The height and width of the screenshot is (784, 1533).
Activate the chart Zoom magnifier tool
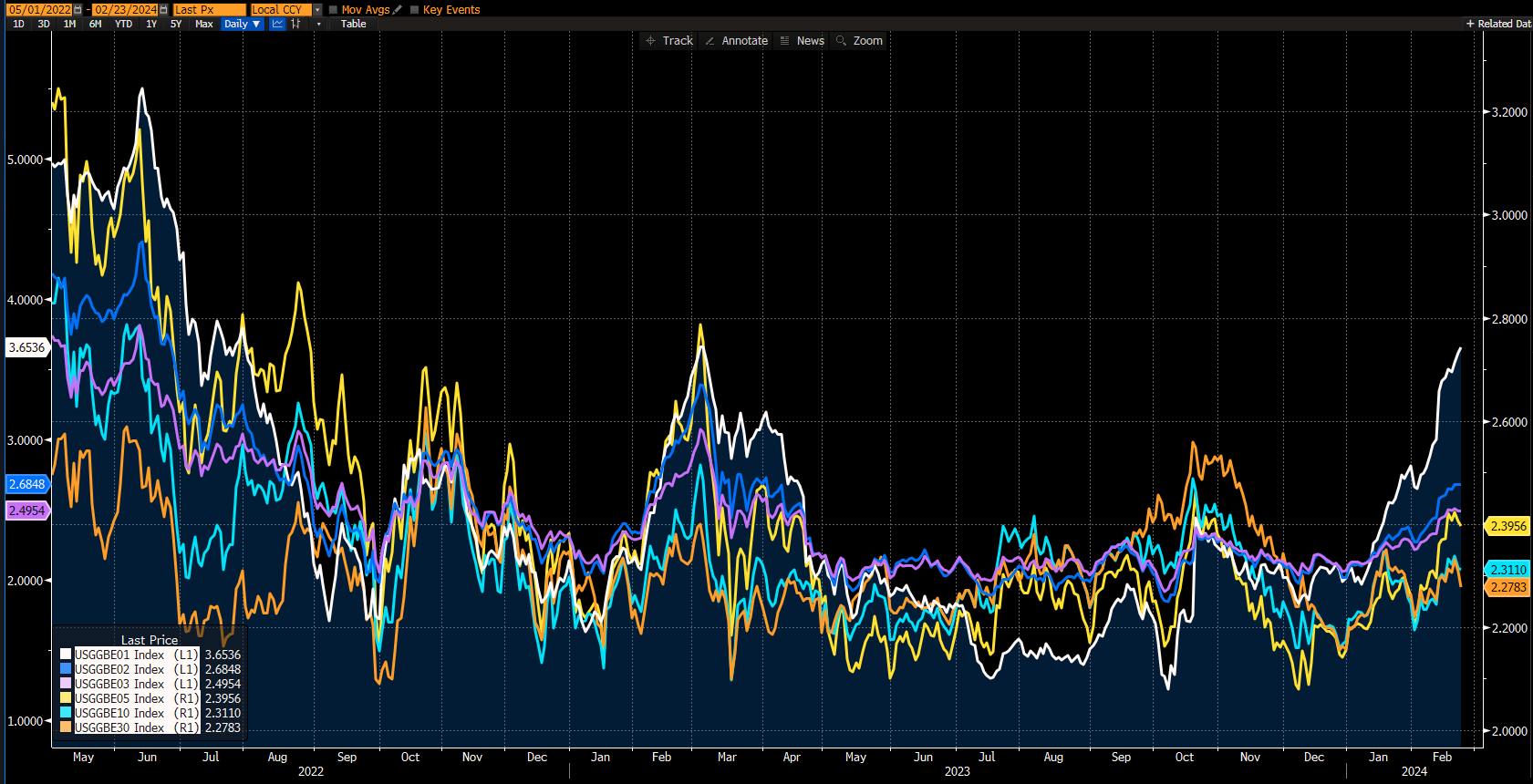tap(859, 40)
